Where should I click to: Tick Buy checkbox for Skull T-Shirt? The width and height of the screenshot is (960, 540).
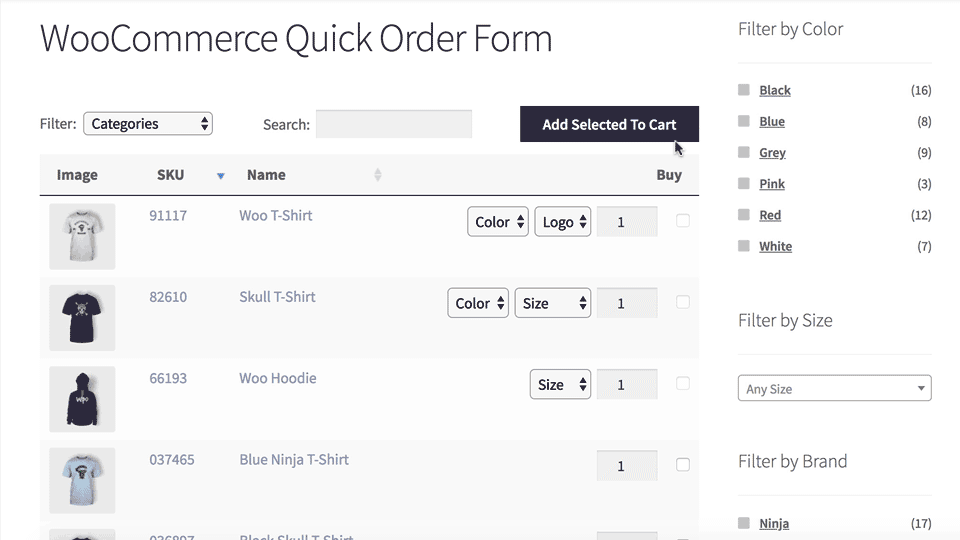683,302
